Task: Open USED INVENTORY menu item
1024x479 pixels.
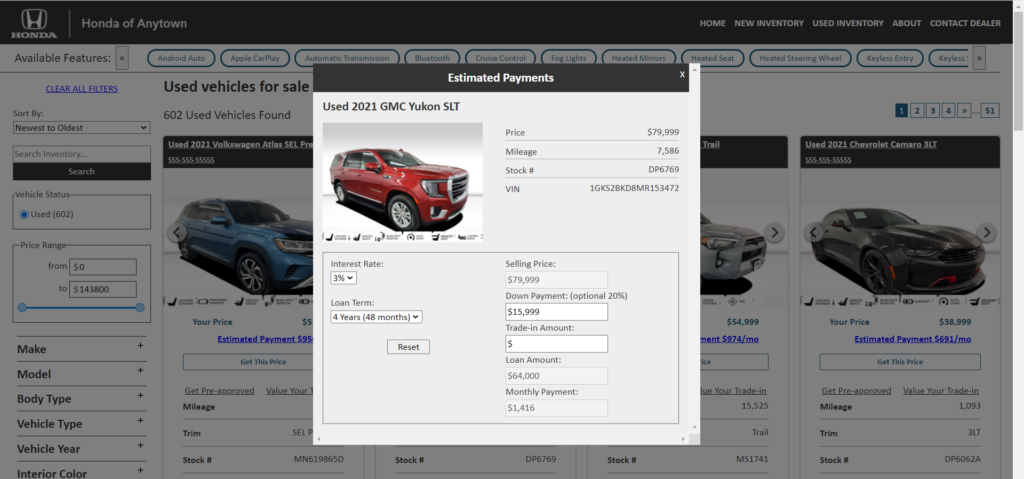Action: coord(848,23)
